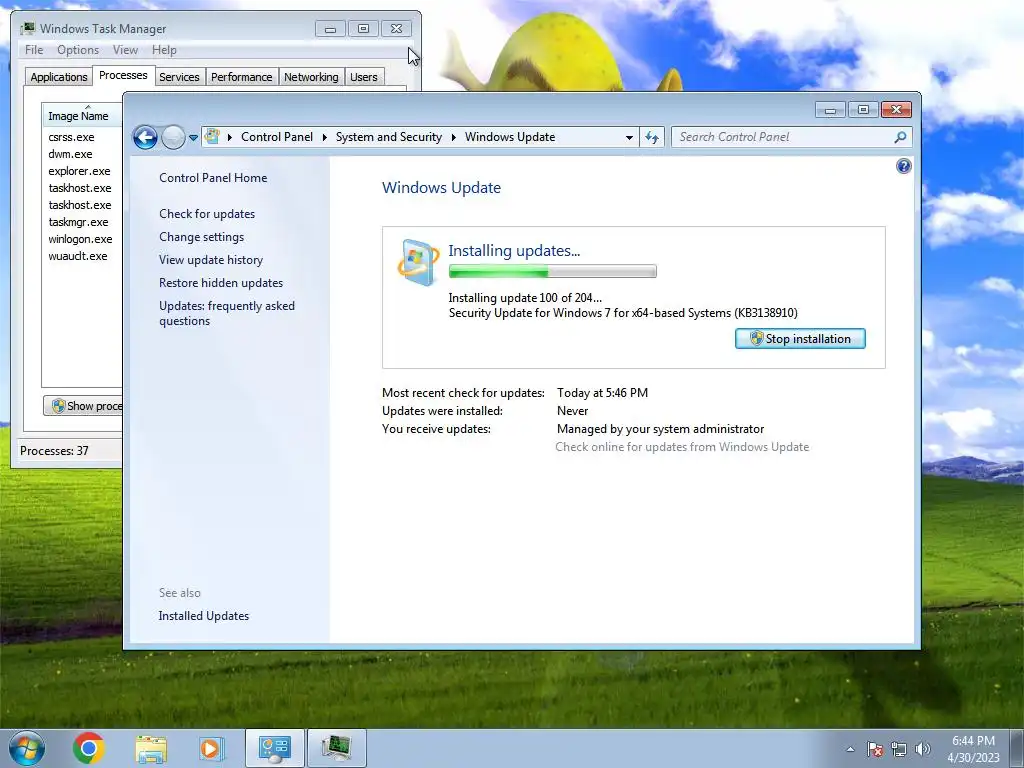Open Help menu in Task Manager
Screen dimensions: 1024x768
coord(164,50)
